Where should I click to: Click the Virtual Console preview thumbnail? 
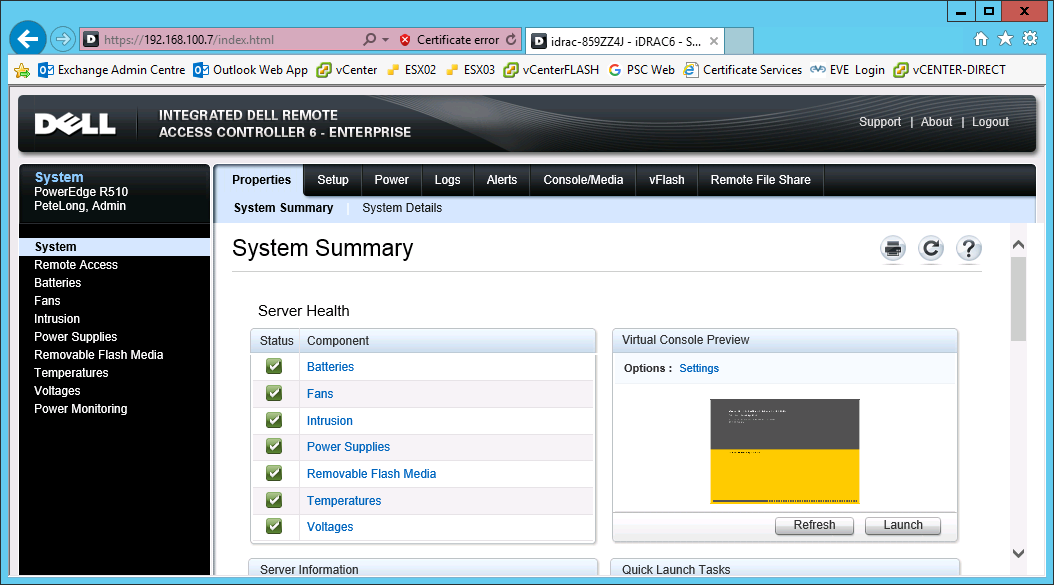tap(784, 451)
